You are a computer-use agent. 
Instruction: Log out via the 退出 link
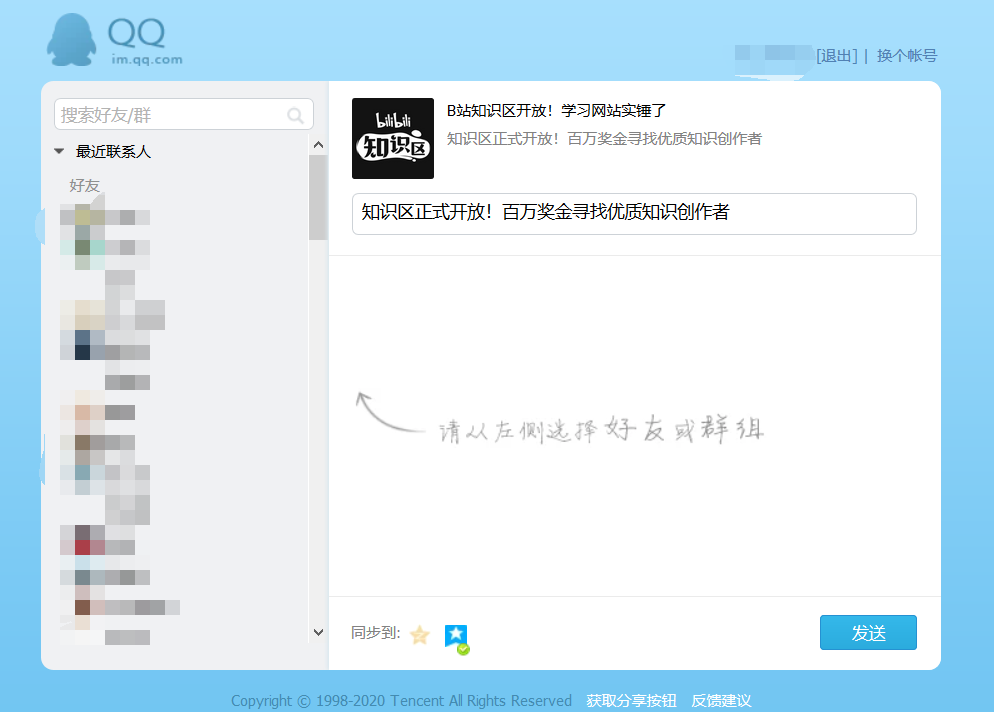837,56
